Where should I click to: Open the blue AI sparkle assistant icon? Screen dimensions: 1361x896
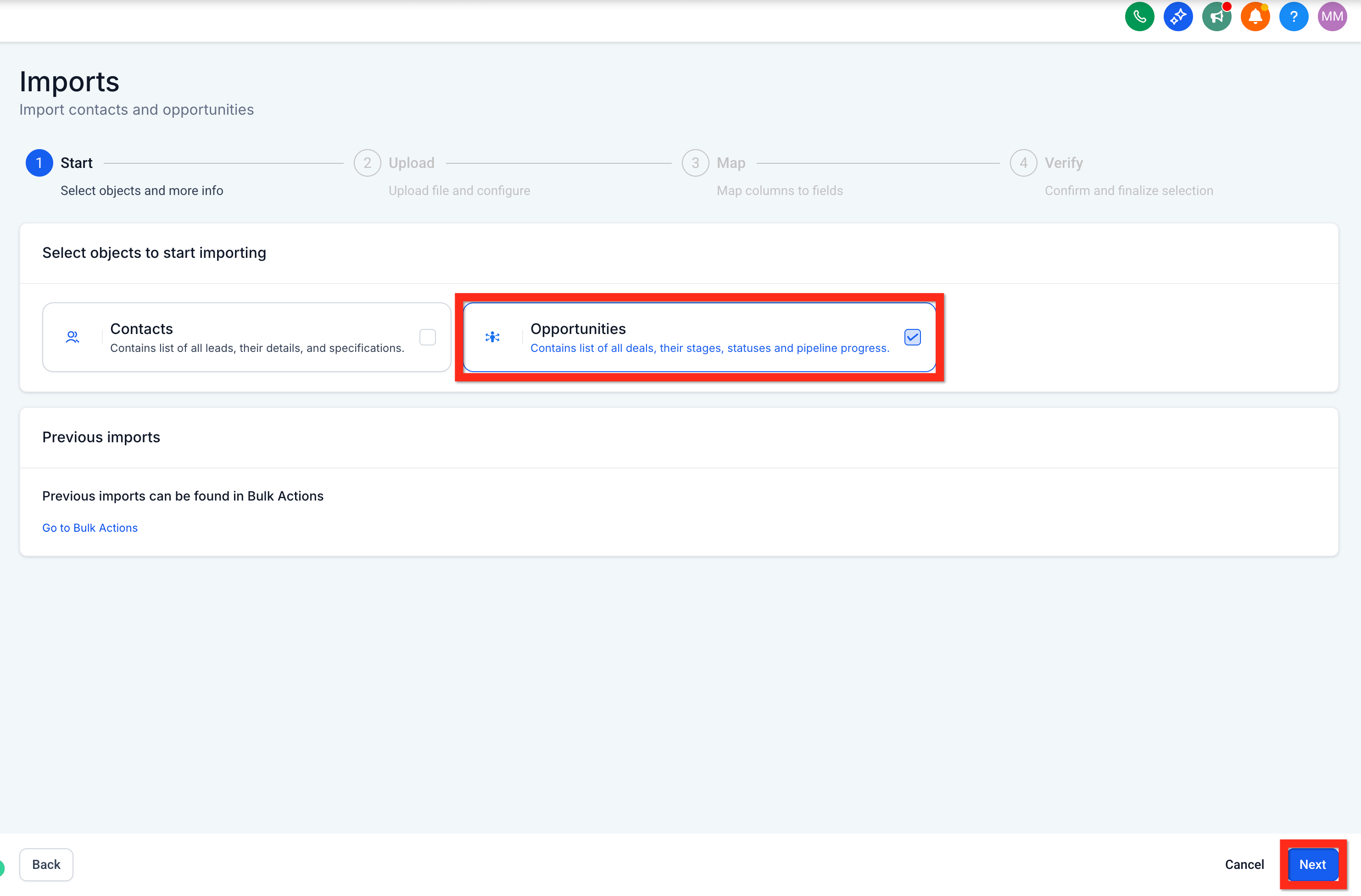pyautogui.click(x=1177, y=17)
